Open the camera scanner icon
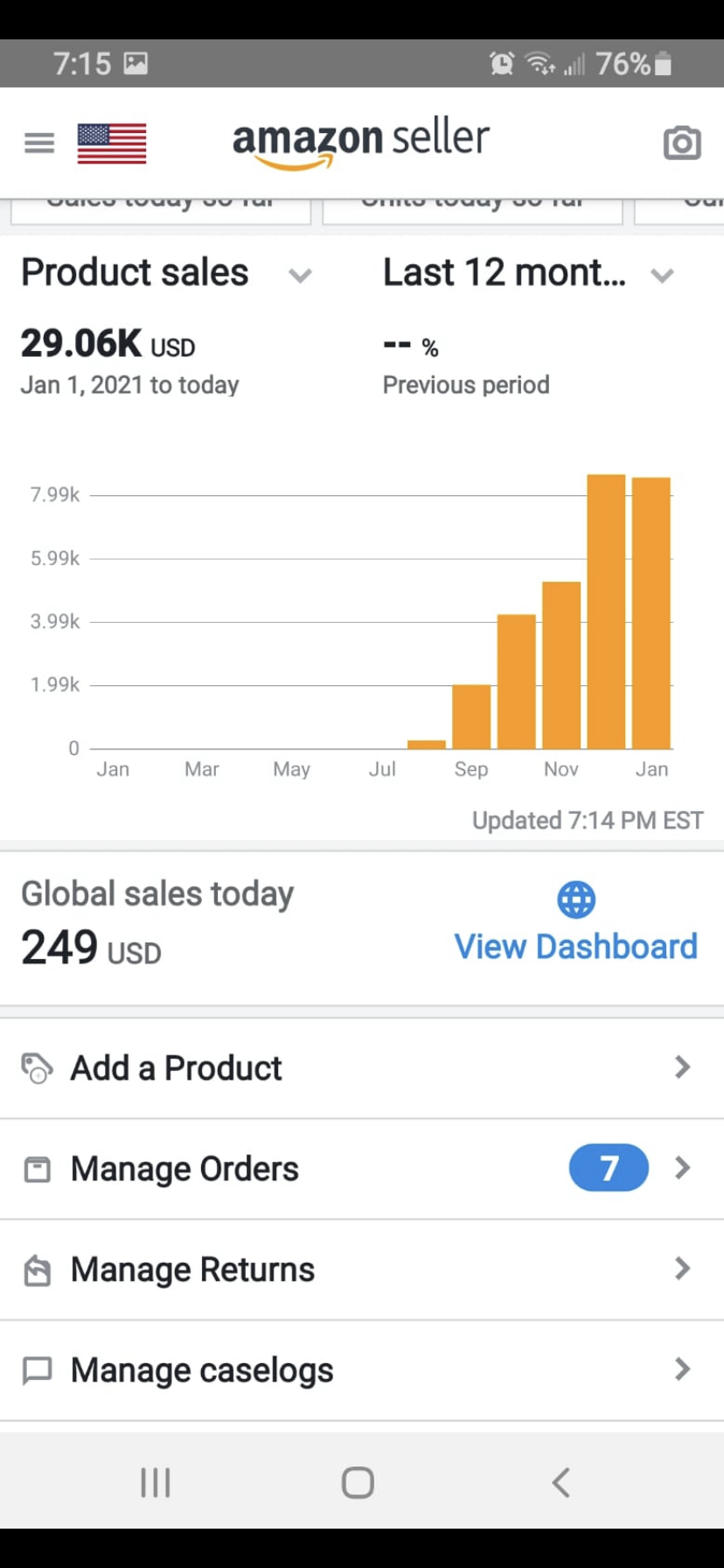This screenshot has height=1568, width=724. [x=682, y=143]
